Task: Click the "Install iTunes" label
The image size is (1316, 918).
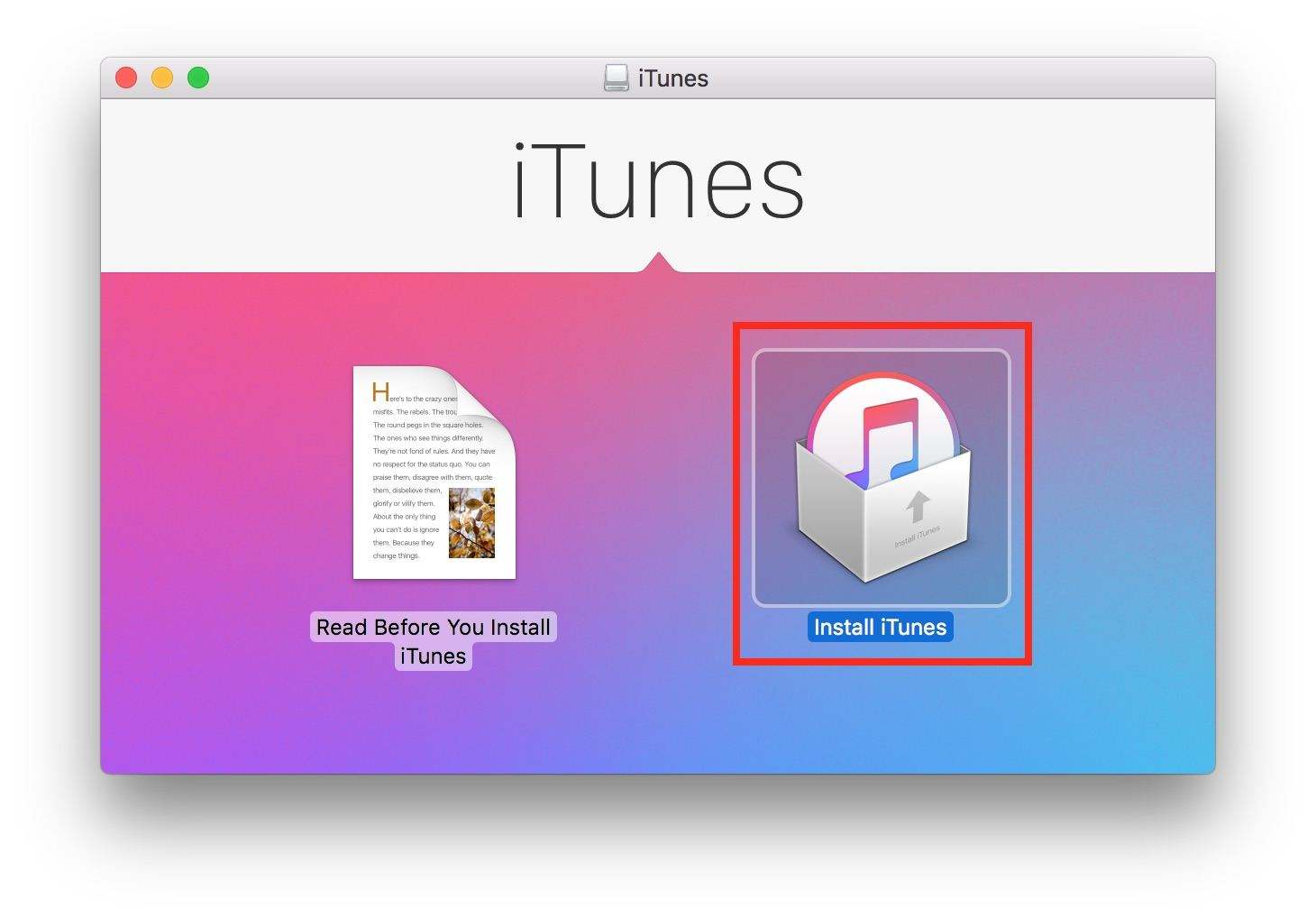Action: 881,627
